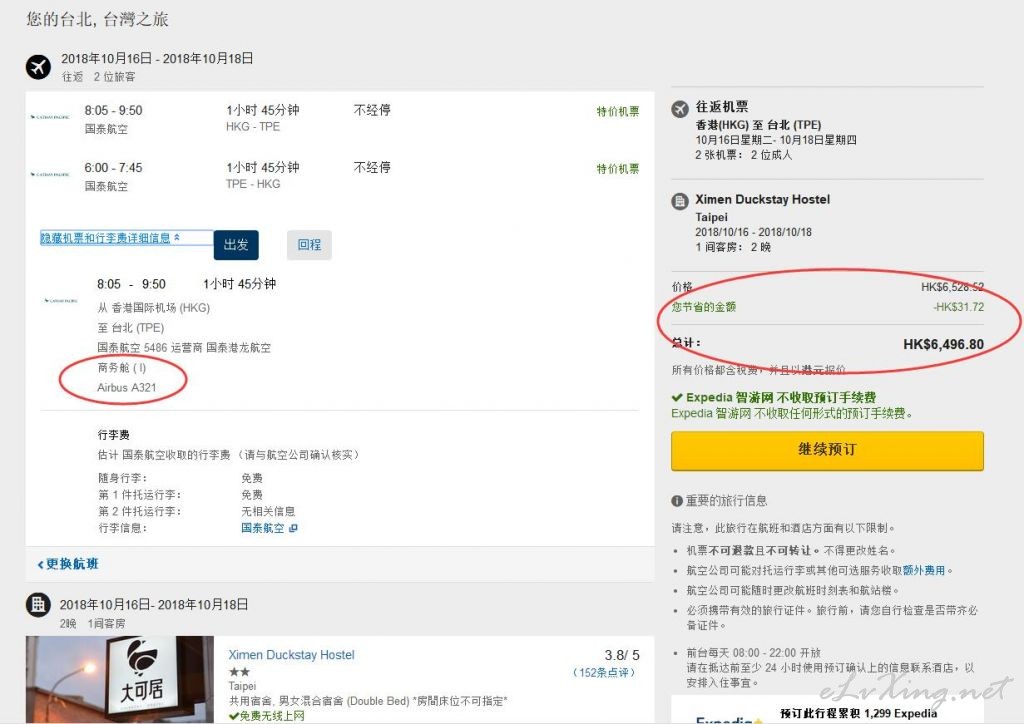
Task: Click the 特价机票 label on 6:00 flight
Action: pyautogui.click(x=618, y=169)
